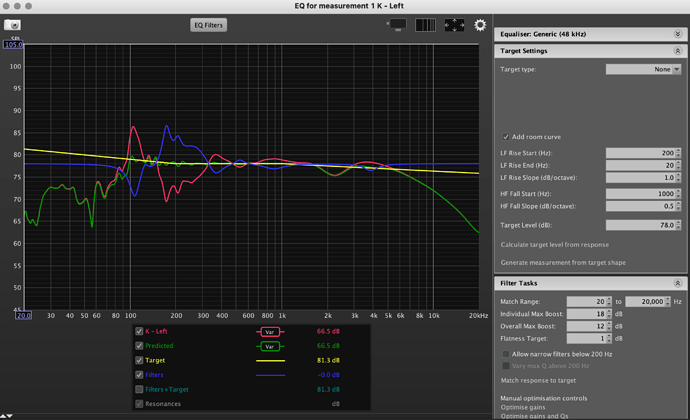
Task: Enable Allow narrow filters below 200 Hz
Action: [x=506, y=354]
